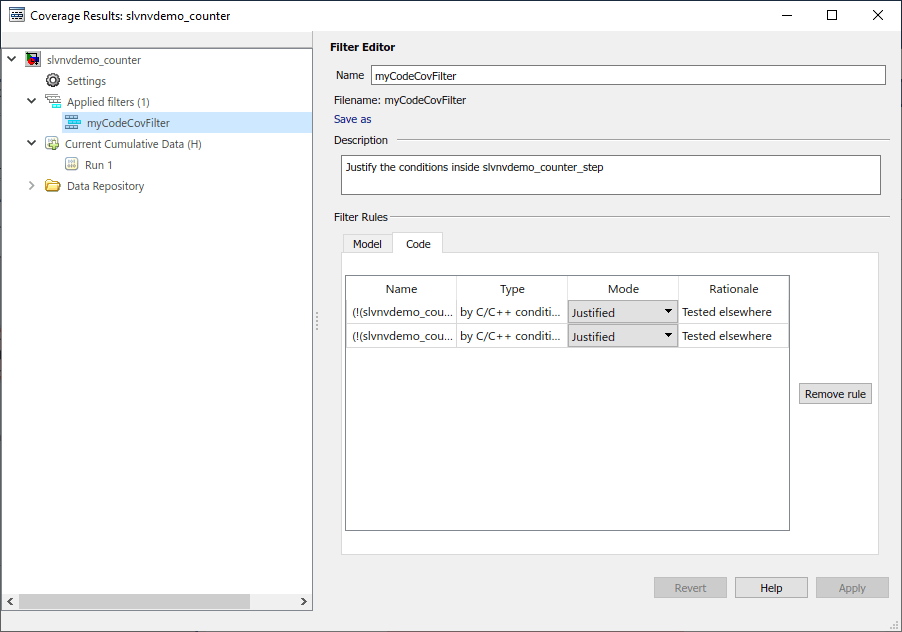Select the Run 1 data icon
Screen dimensions: 902x632
(x=72, y=165)
